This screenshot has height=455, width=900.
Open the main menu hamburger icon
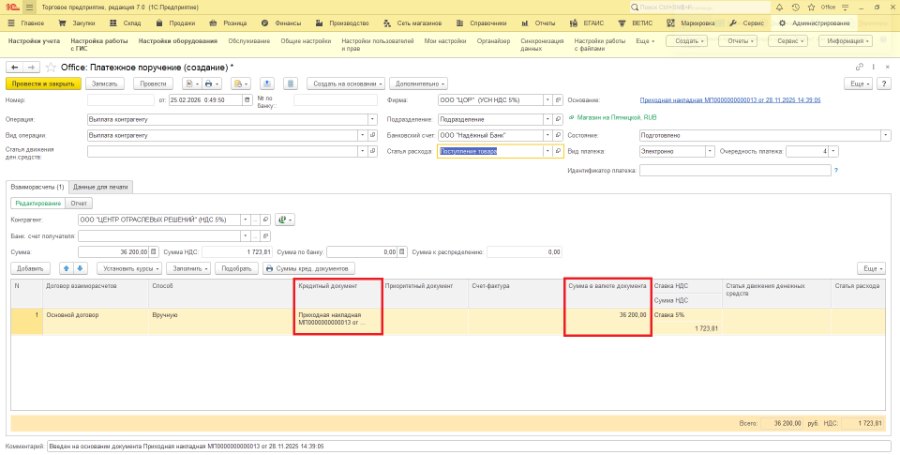[30, 7]
